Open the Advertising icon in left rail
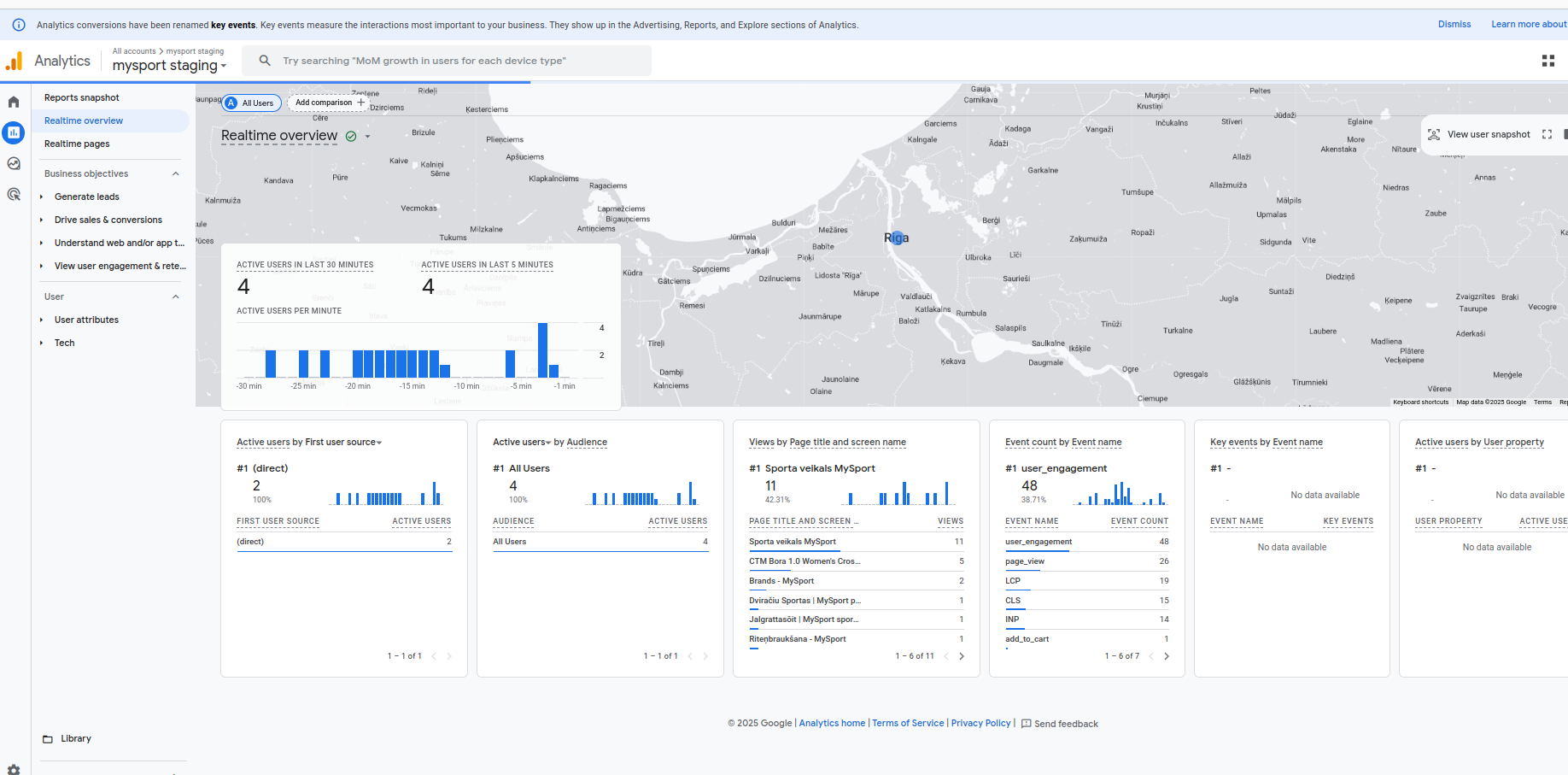The height and width of the screenshot is (775, 1568). 14,194
